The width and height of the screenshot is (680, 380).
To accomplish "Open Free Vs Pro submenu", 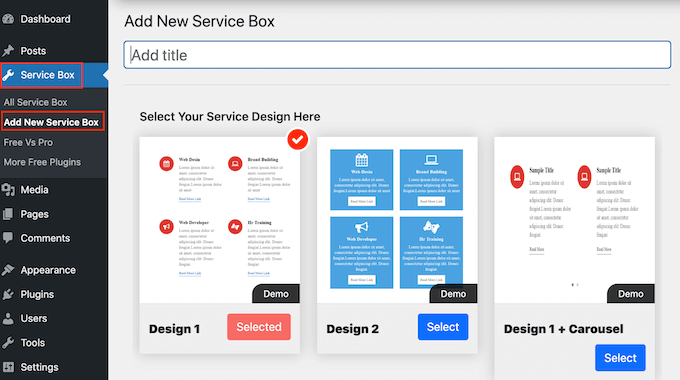I will click(x=28, y=142).
